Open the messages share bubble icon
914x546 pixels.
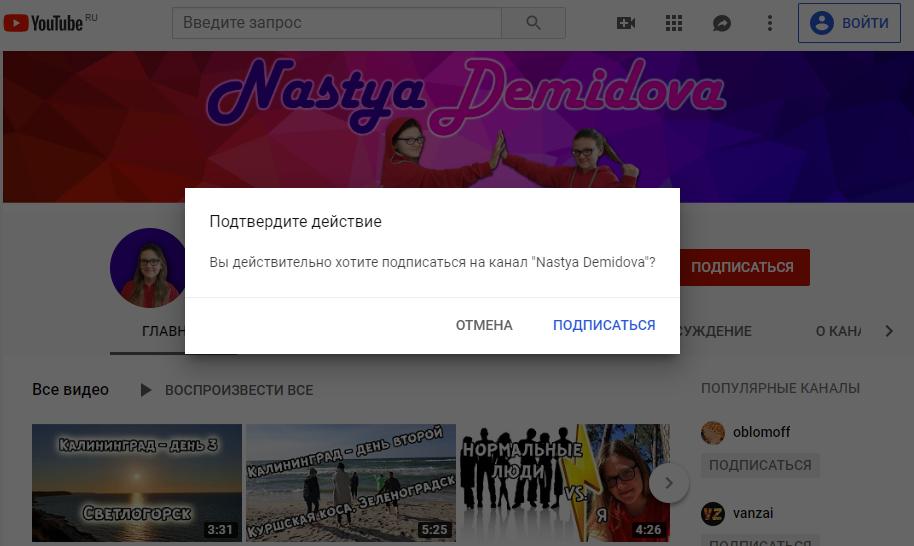[722, 23]
